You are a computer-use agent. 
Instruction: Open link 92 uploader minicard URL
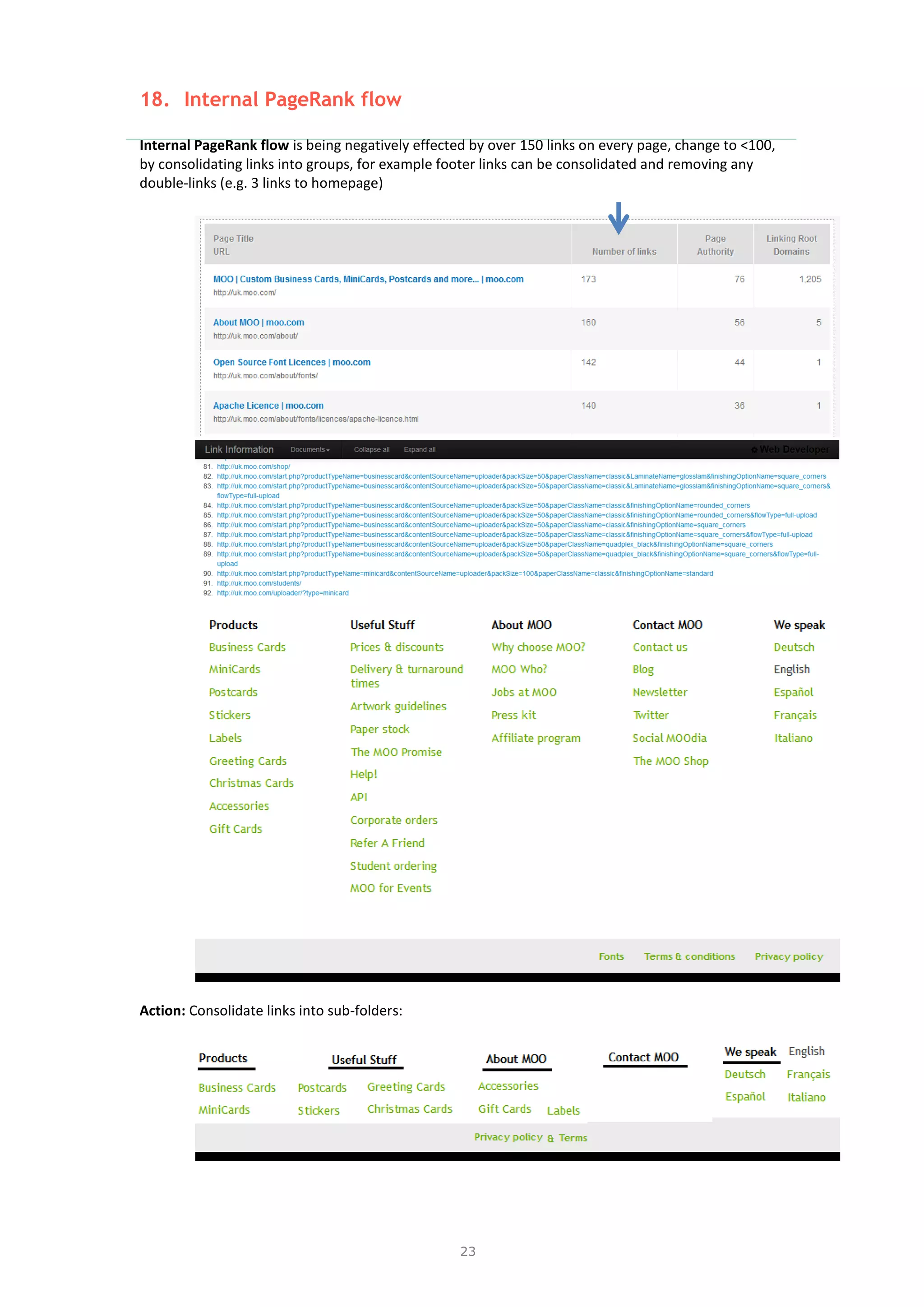pos(282,593)
